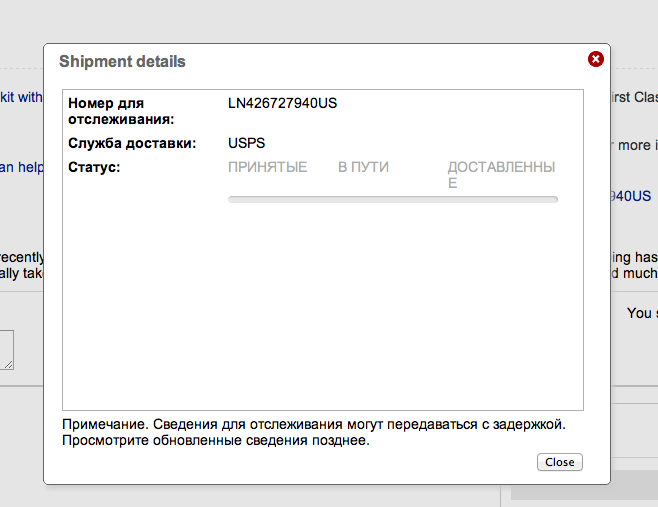
Task: Click the shipment status progress bar
Action: 392,200
